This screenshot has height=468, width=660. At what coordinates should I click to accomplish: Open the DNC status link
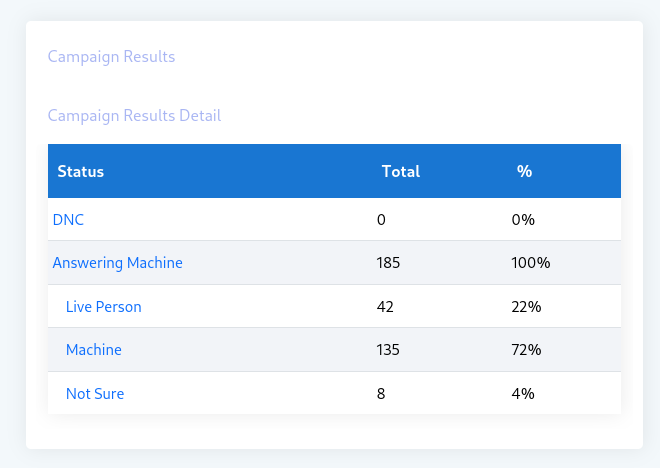tap(68, 219)
